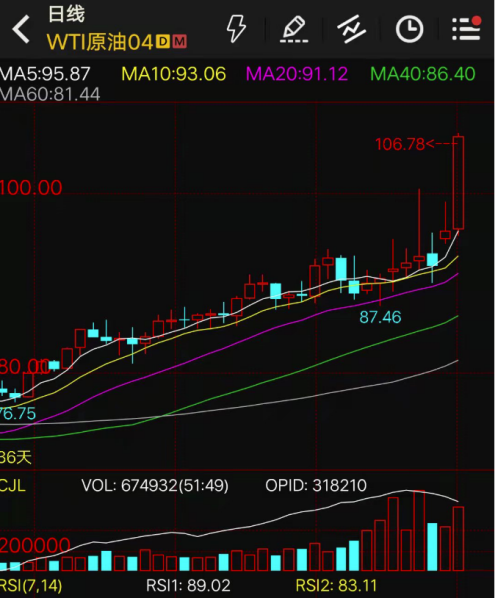
Task: Tap the yellow D badge
Action: coord(163,42)
